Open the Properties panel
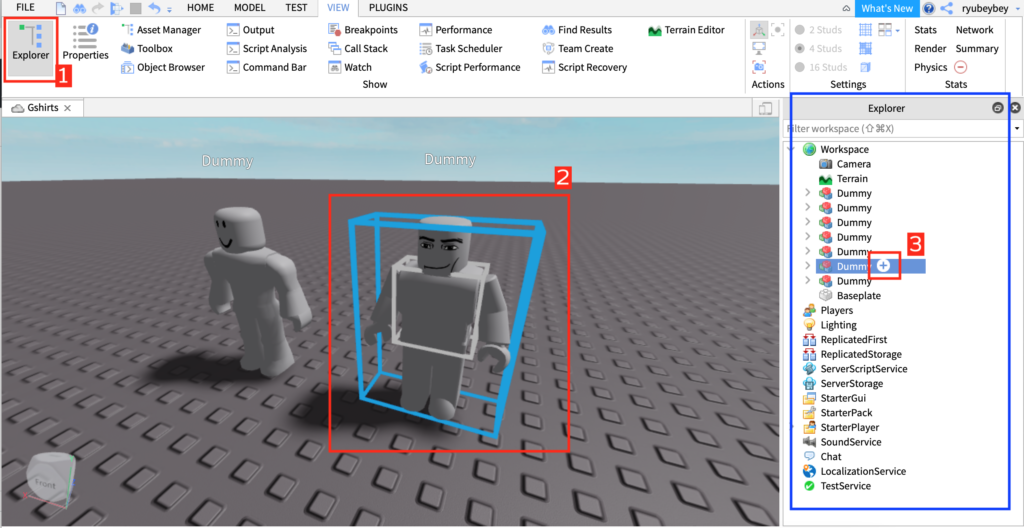 [x=86, y=43]
